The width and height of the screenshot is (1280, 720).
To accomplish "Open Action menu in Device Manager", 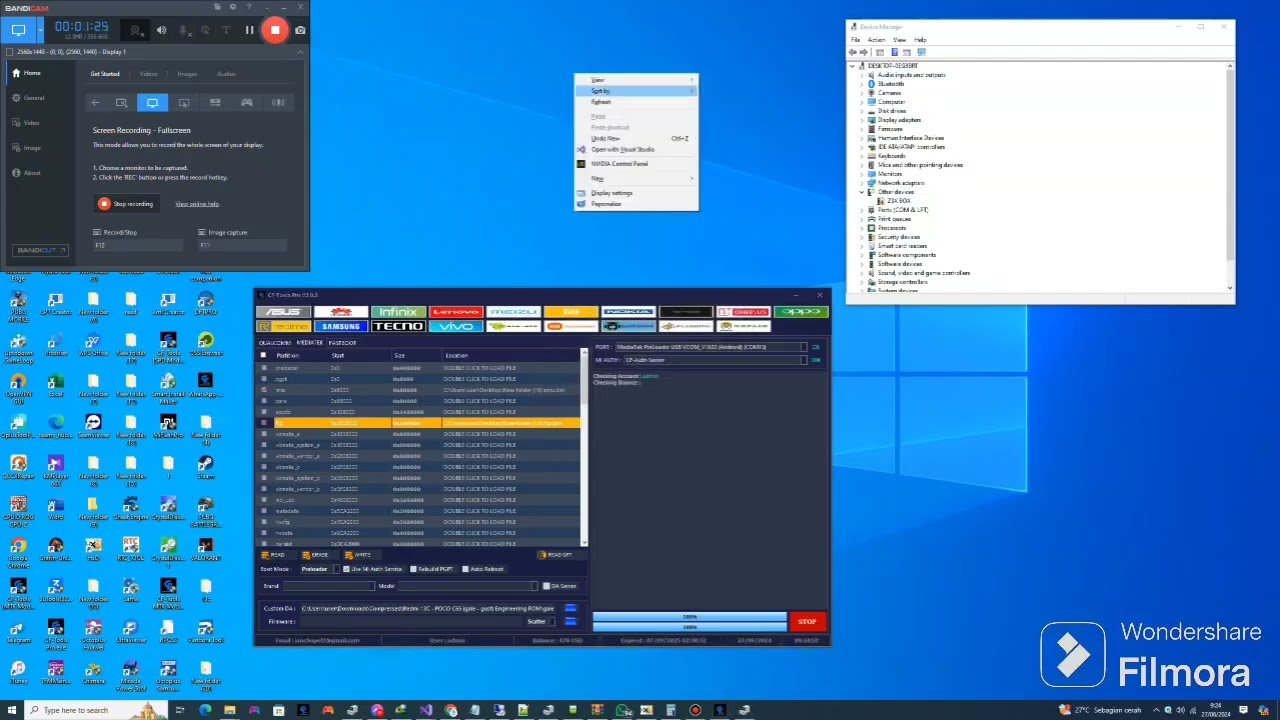I will (x=876, y=40).
